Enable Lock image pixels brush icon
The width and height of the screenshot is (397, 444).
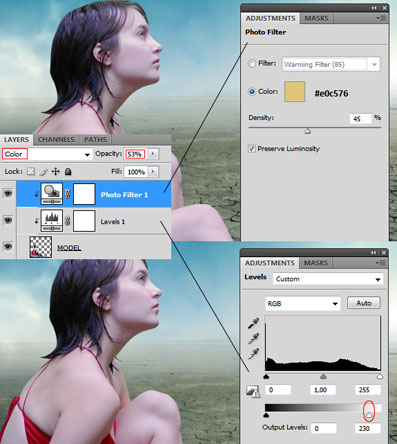(43, 172)
